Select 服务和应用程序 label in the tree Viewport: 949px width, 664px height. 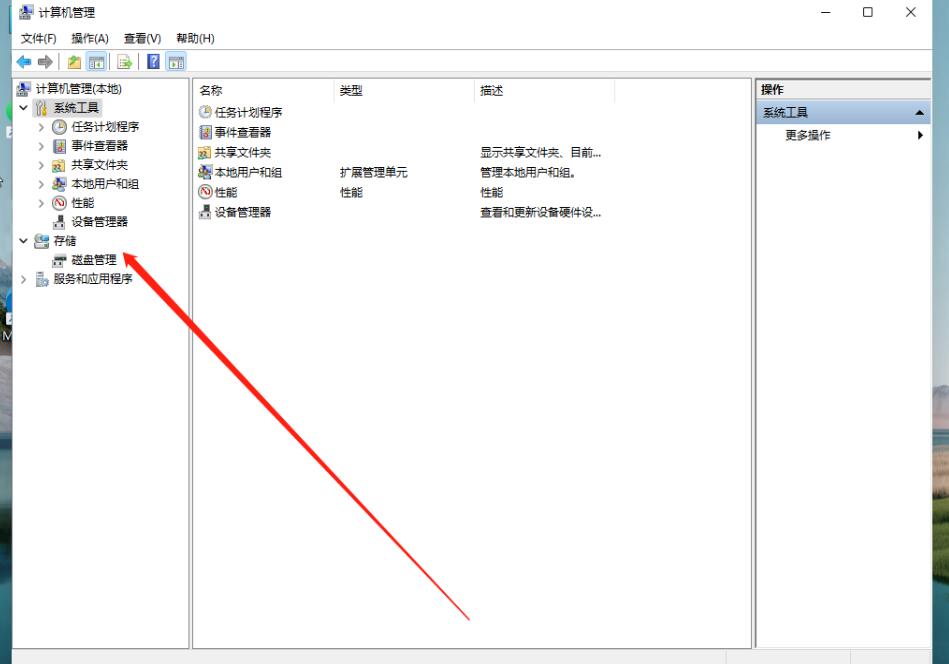(93, 279)
